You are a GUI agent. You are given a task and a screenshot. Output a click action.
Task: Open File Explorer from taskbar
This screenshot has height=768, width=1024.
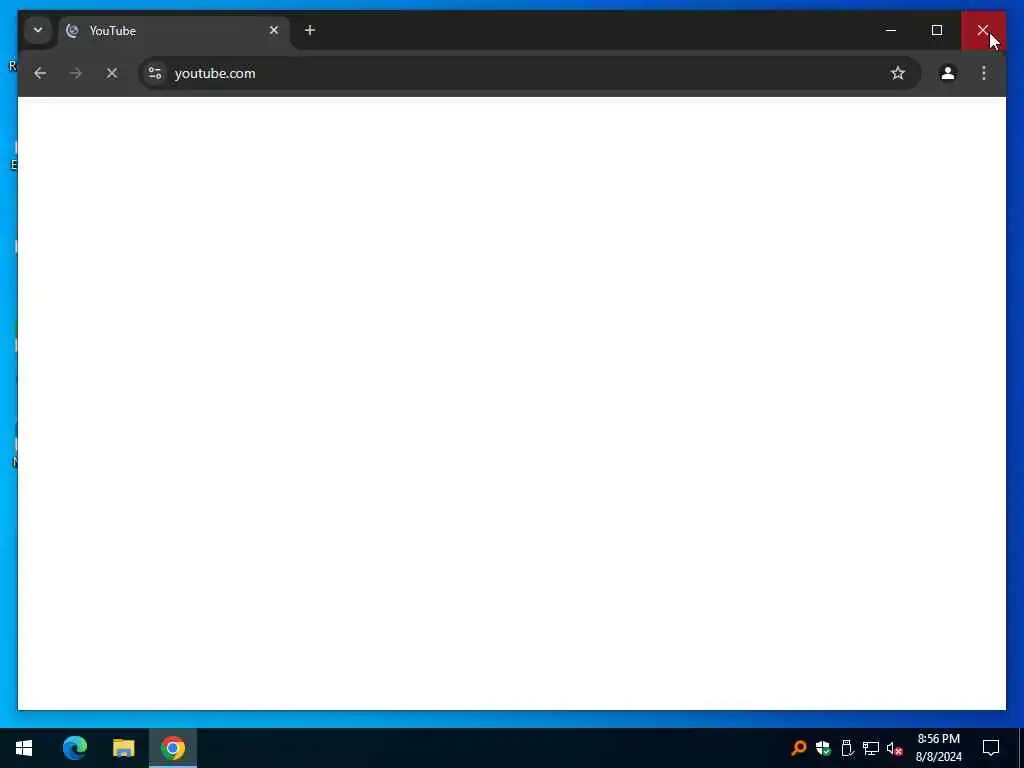[x=123, y=748]
